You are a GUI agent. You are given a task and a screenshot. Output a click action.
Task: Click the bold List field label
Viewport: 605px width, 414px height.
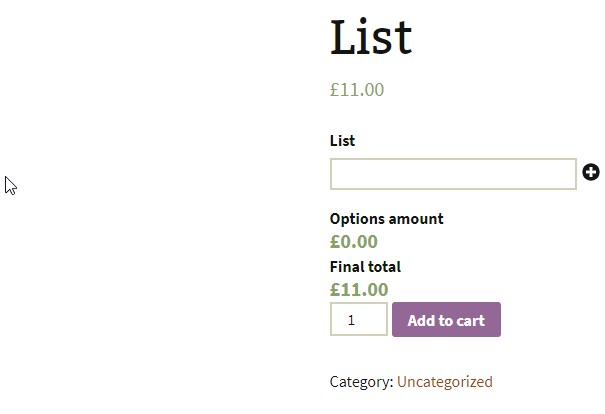coord(342,141)
